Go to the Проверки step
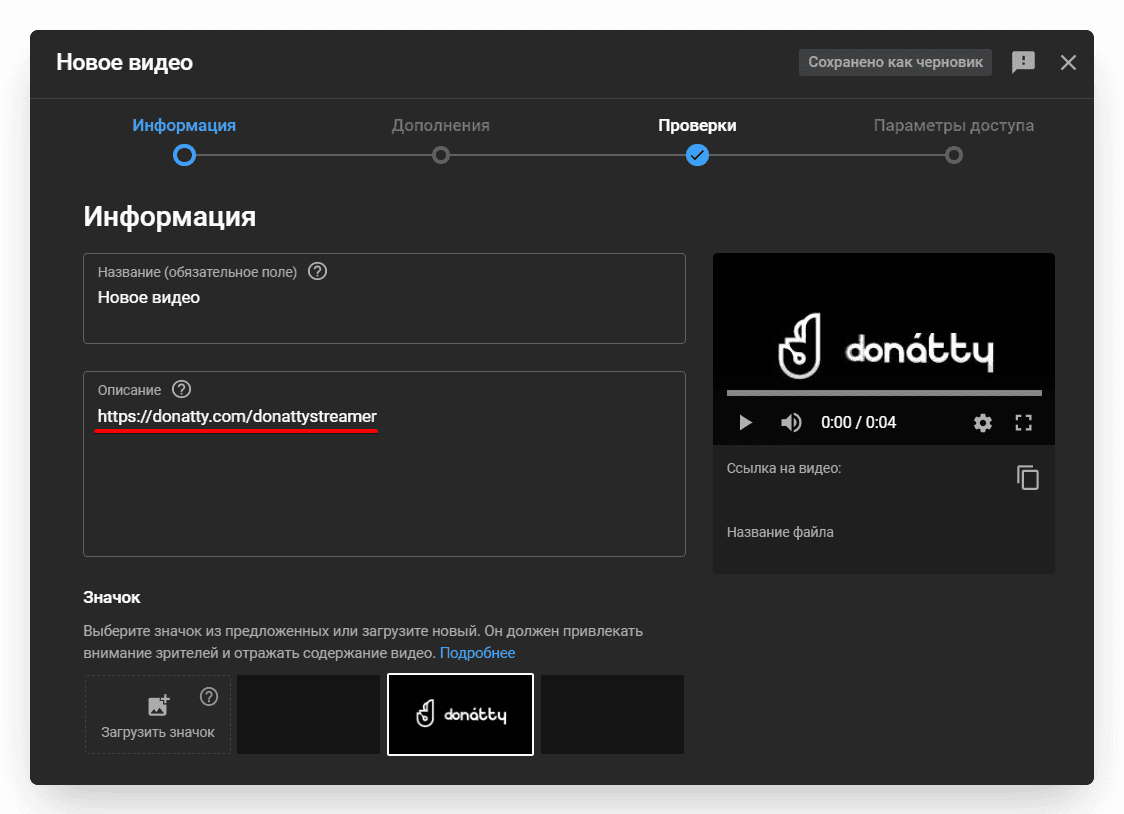This screenshot has height=814, width=1124. [x=697, y=125]
